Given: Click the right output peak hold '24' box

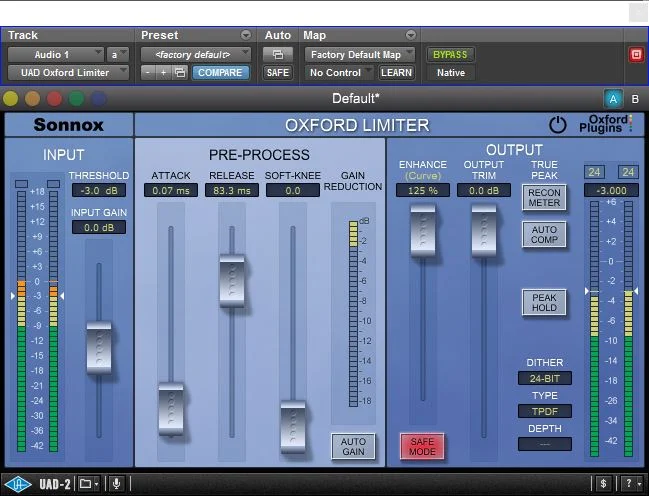Looking at the screenshot, I should click(628, 172).
